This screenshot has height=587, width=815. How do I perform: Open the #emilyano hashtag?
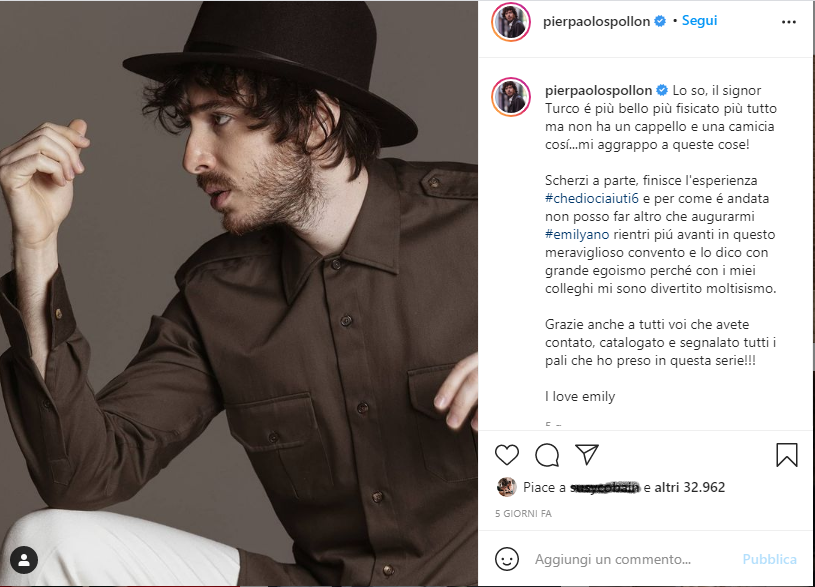coord(577,234)
